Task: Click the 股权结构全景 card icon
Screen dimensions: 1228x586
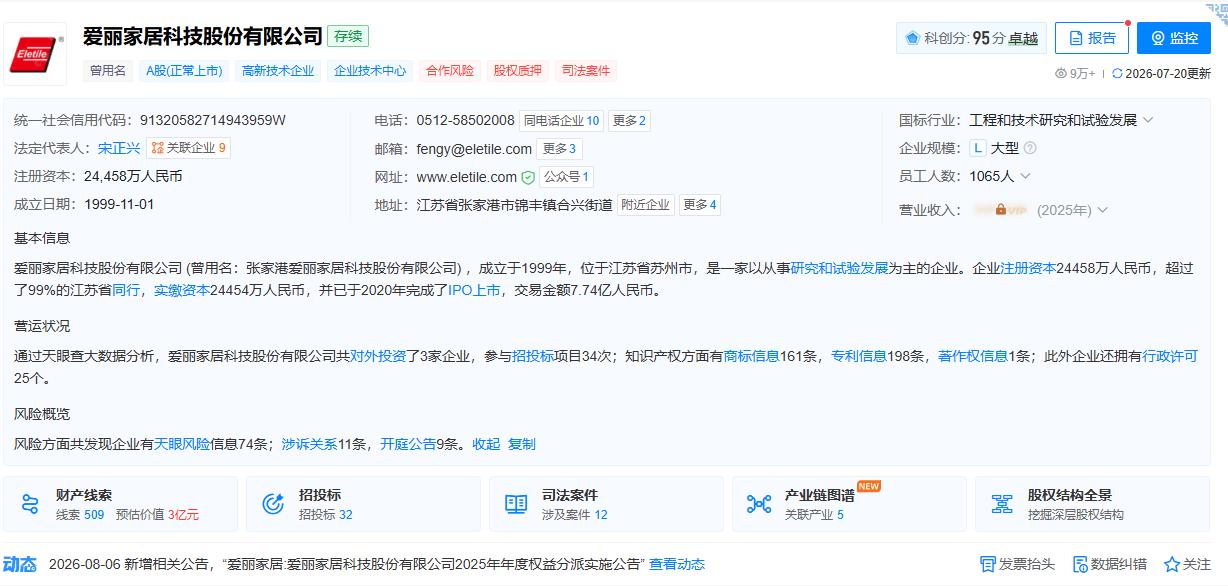Action: pos(1002,503)
